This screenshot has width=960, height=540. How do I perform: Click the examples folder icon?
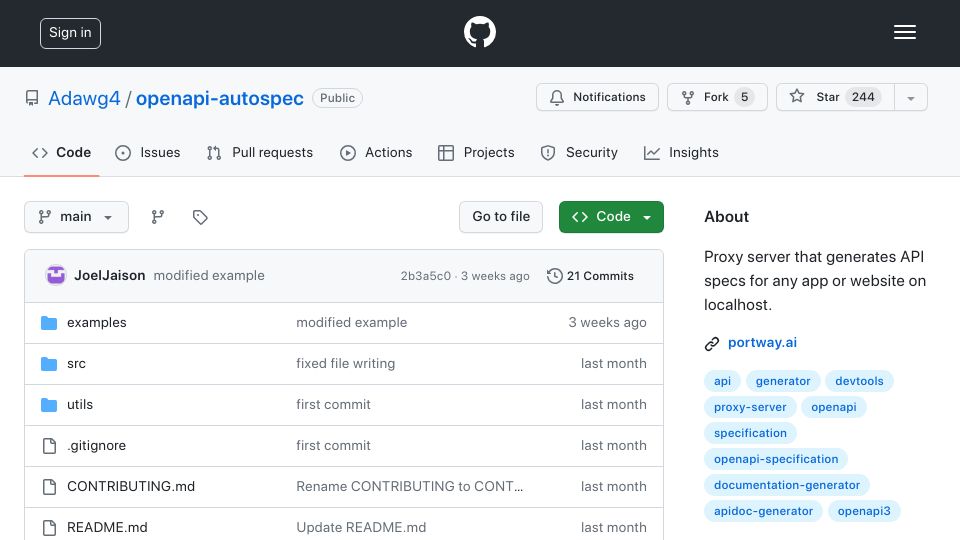49,323
